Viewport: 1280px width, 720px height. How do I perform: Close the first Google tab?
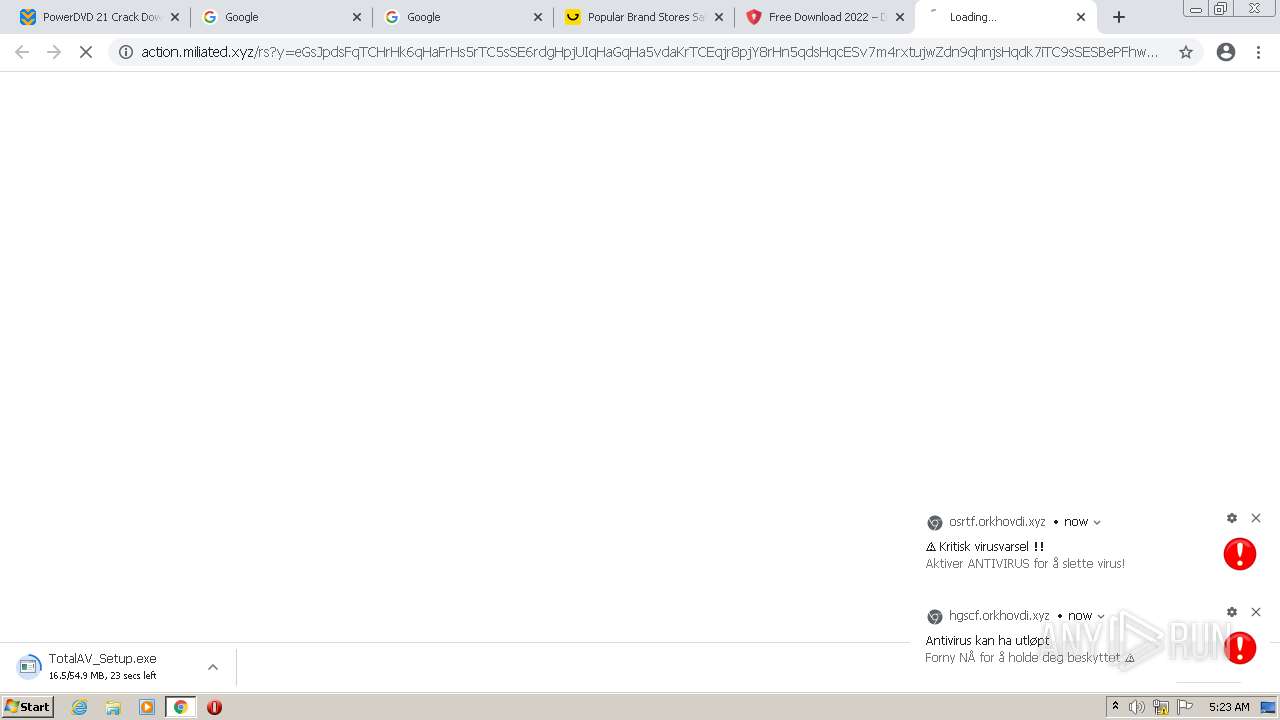[357, 17]
